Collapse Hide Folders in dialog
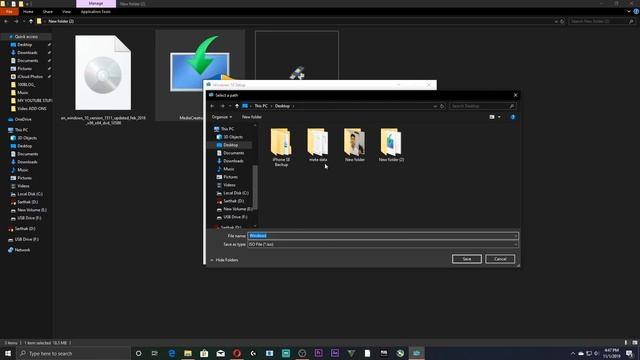 [224, 260]
